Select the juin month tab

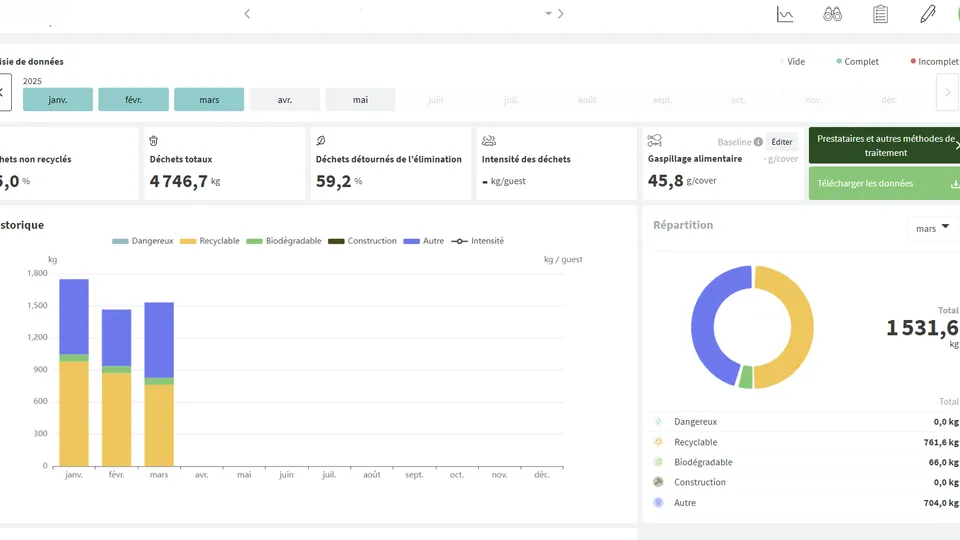[x=435, y=99]
